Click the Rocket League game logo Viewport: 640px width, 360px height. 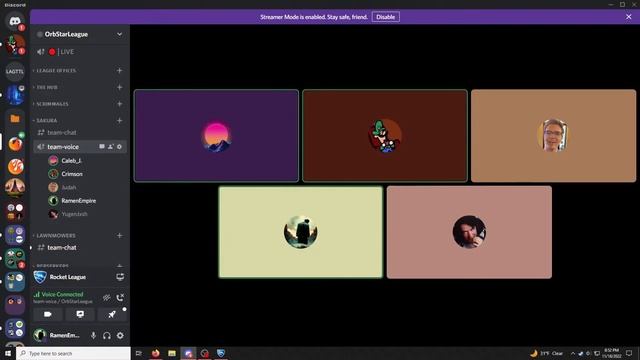pos(40,277)
